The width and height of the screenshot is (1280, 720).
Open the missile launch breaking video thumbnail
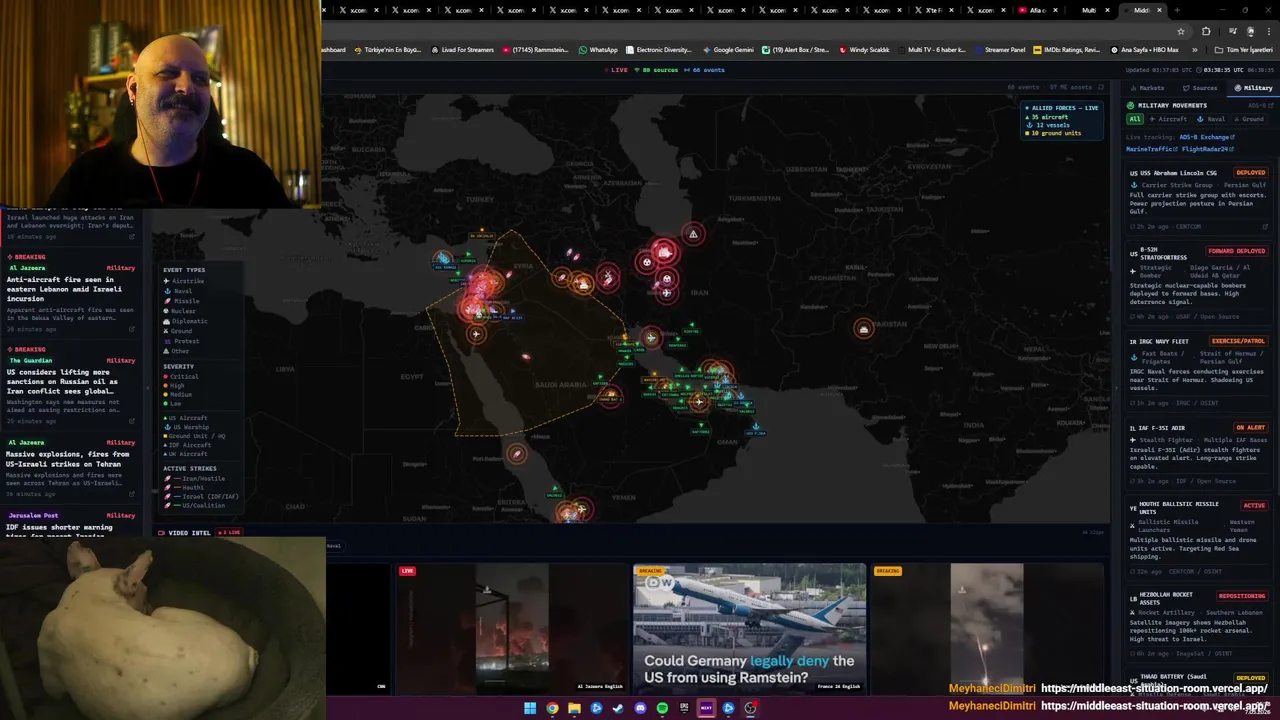click(x=987, y=628)
